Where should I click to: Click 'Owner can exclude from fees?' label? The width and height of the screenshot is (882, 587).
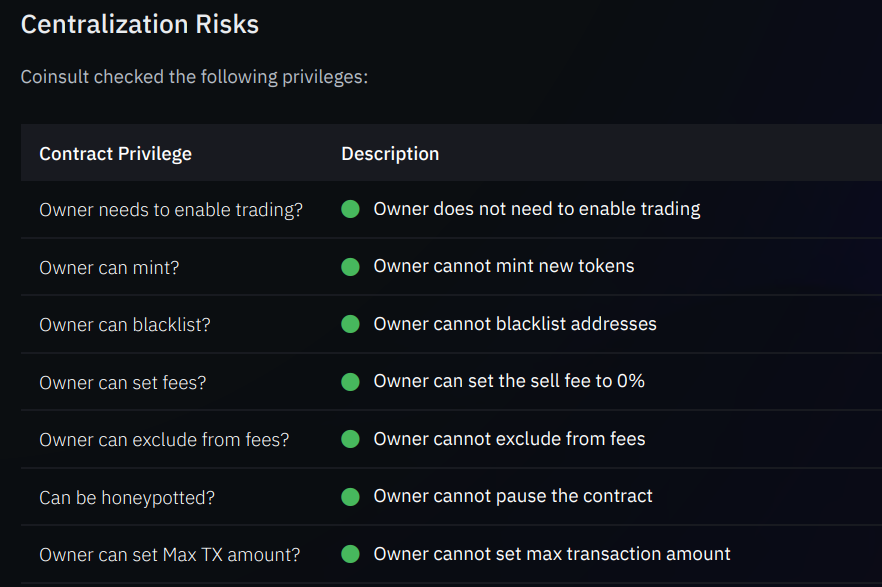164,440
